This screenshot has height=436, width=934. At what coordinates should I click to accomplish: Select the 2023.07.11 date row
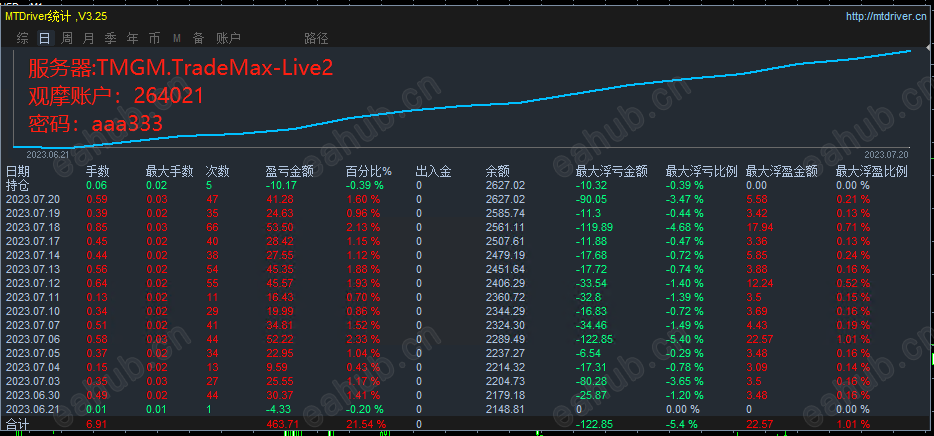point(32,297)
